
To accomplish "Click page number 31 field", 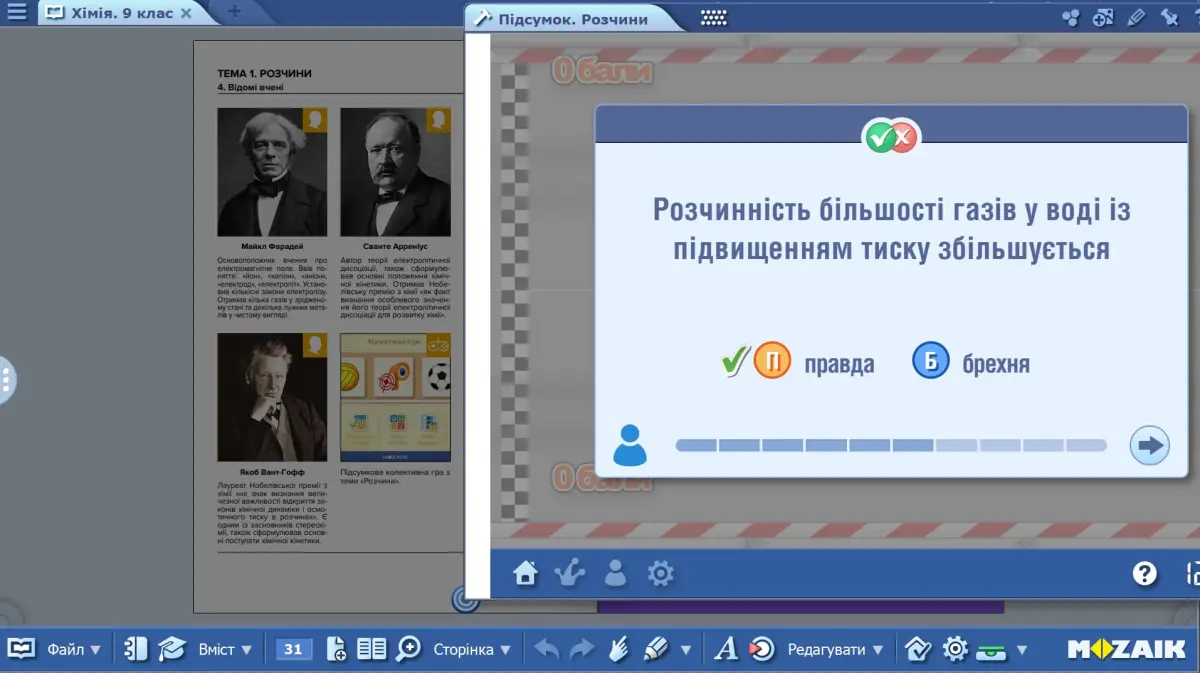I will pyautogui.click(x=293, y=649).
